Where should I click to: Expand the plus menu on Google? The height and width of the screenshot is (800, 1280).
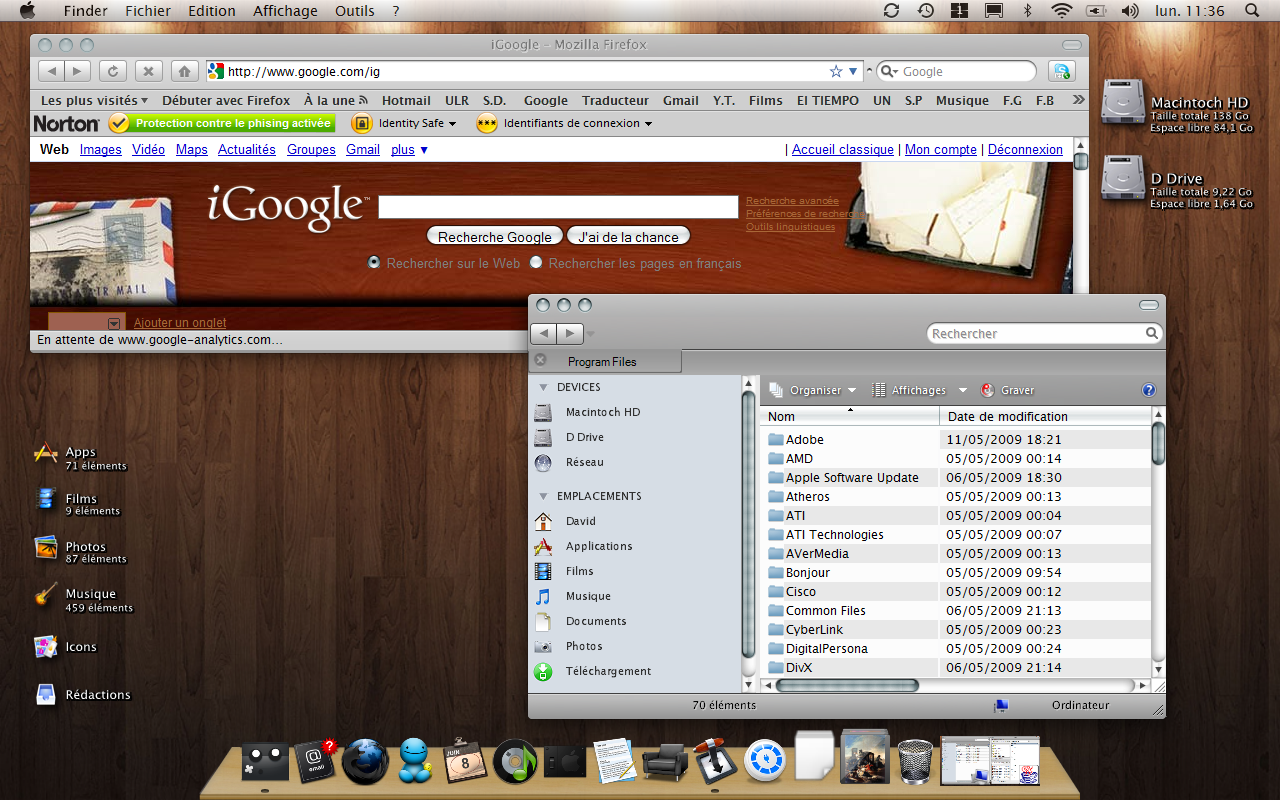point(410,150)
